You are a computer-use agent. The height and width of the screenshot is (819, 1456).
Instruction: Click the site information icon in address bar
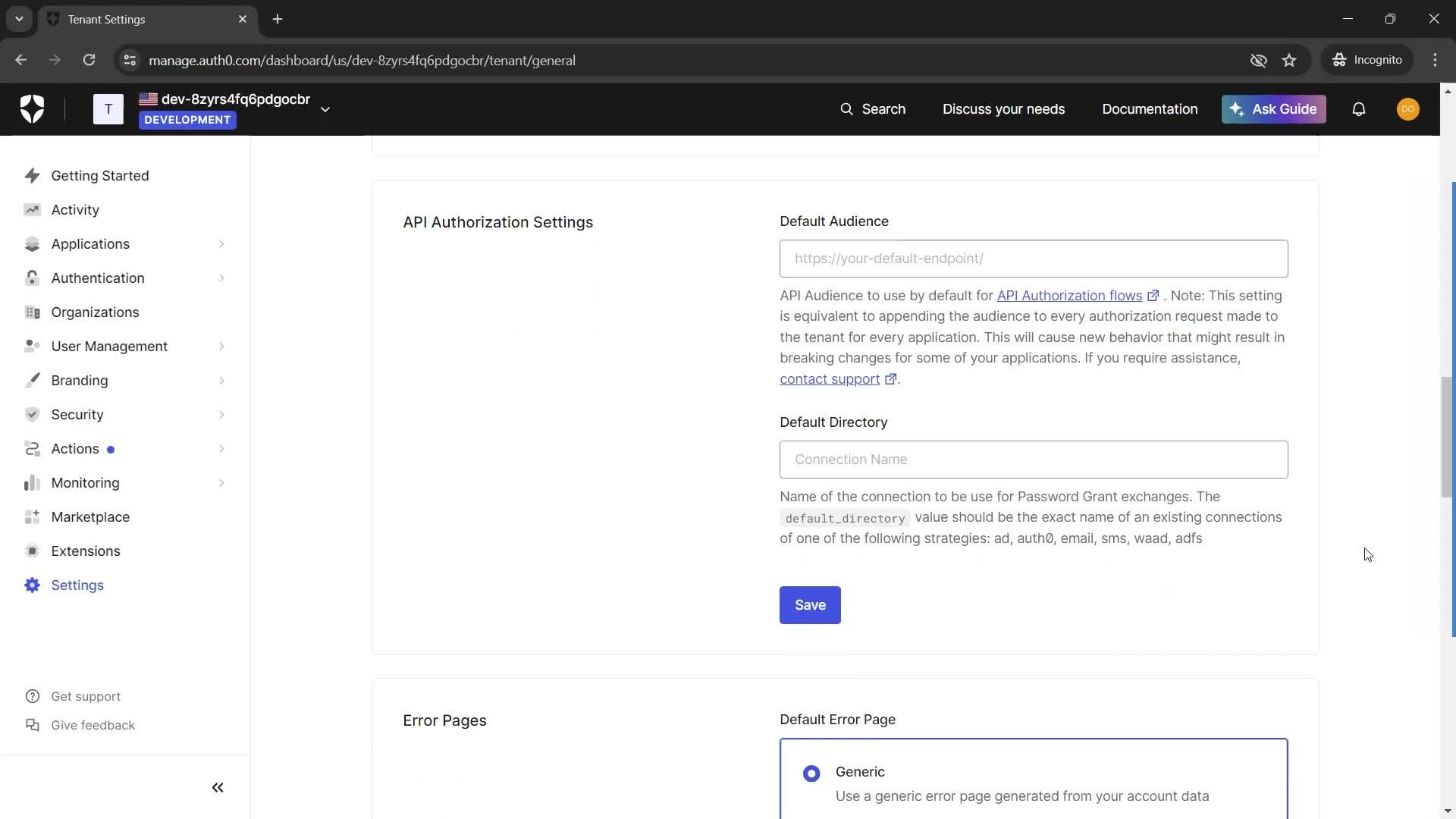point(130,60)
